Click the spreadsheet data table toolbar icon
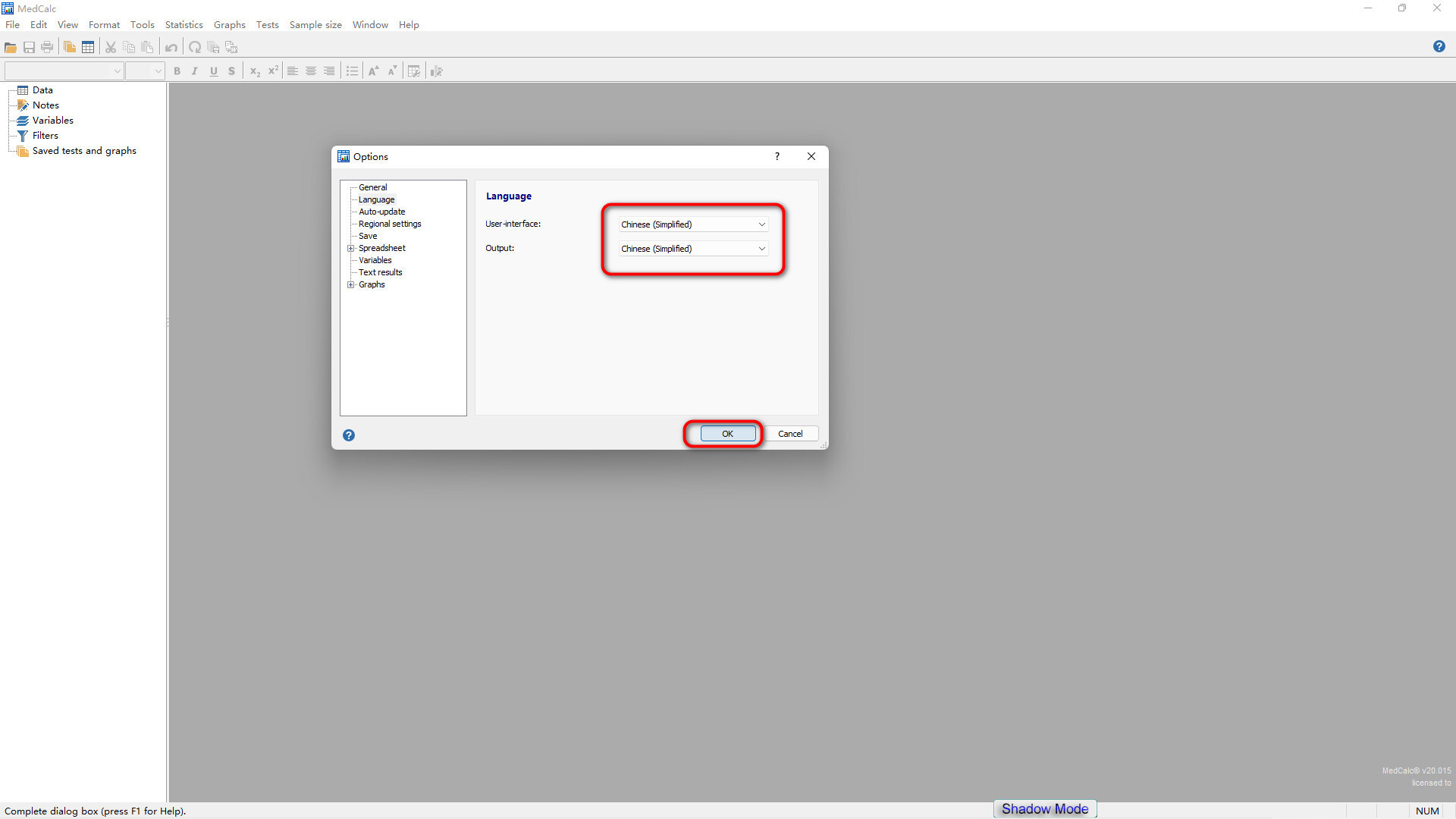 (88, 47)
